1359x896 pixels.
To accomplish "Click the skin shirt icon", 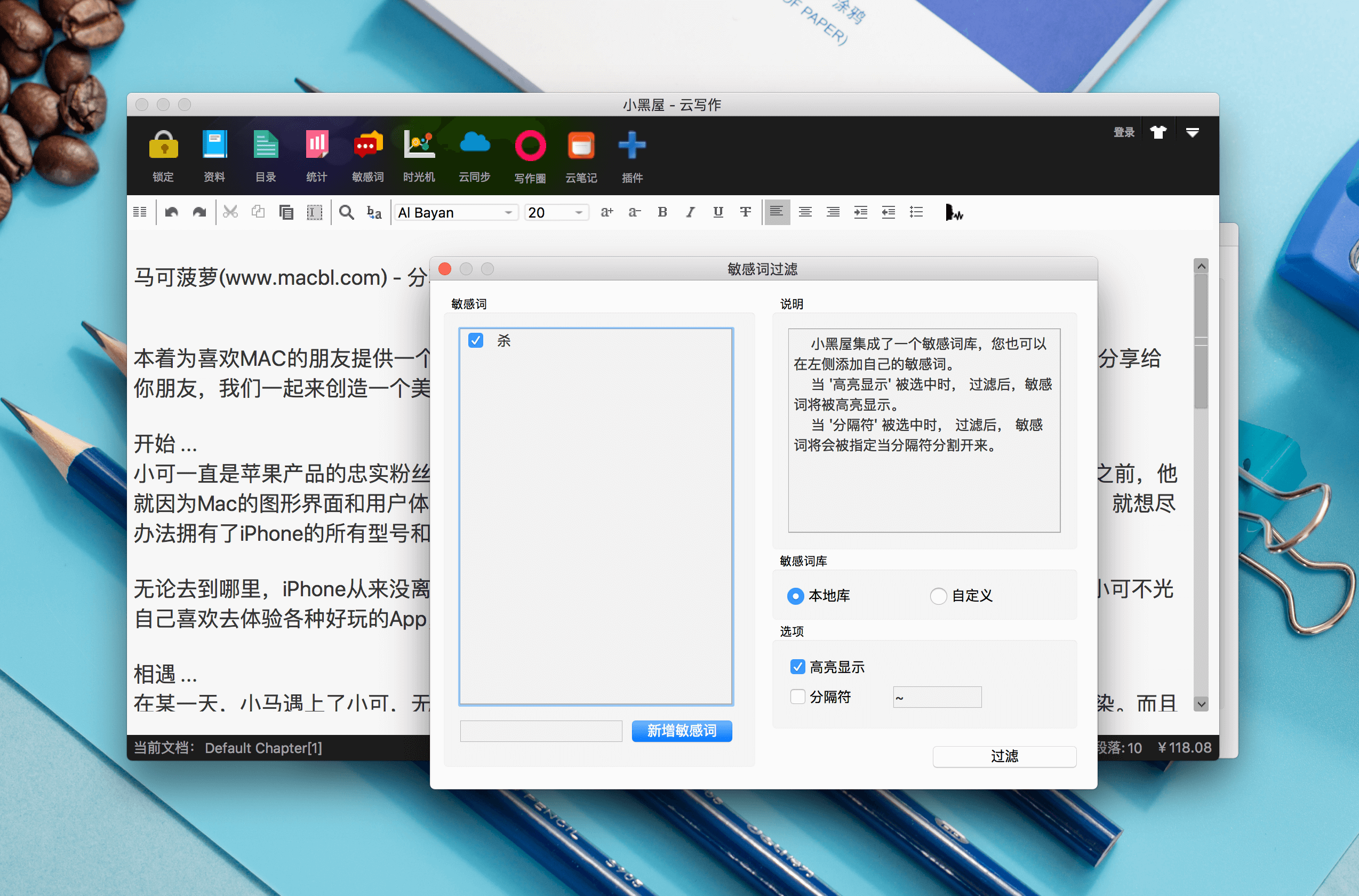I will (1158, 133).
